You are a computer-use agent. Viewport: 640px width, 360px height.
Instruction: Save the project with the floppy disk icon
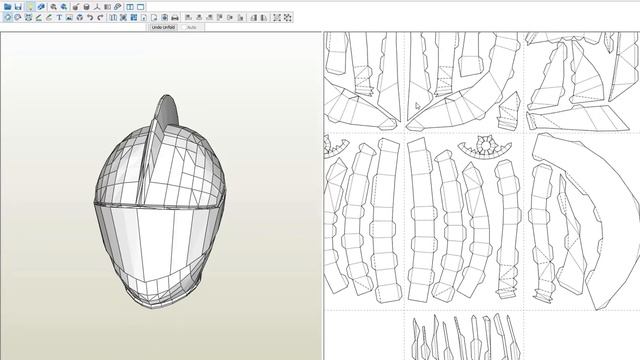pyautogui.click(x=18, y=7)
